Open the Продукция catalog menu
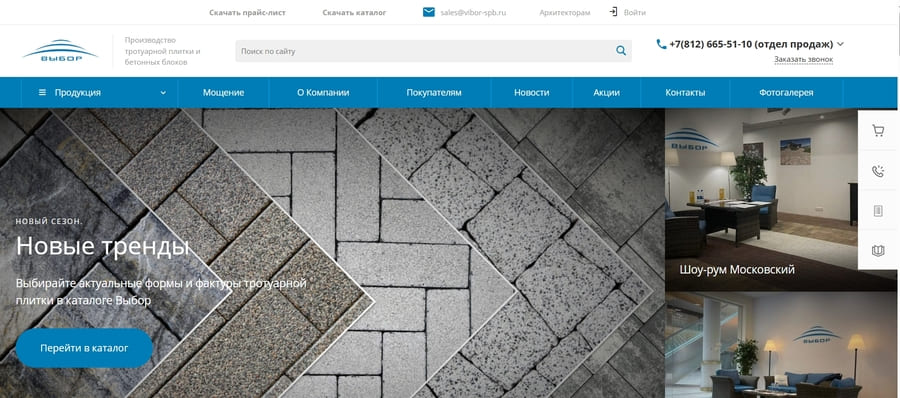 (x=99, y=92)
